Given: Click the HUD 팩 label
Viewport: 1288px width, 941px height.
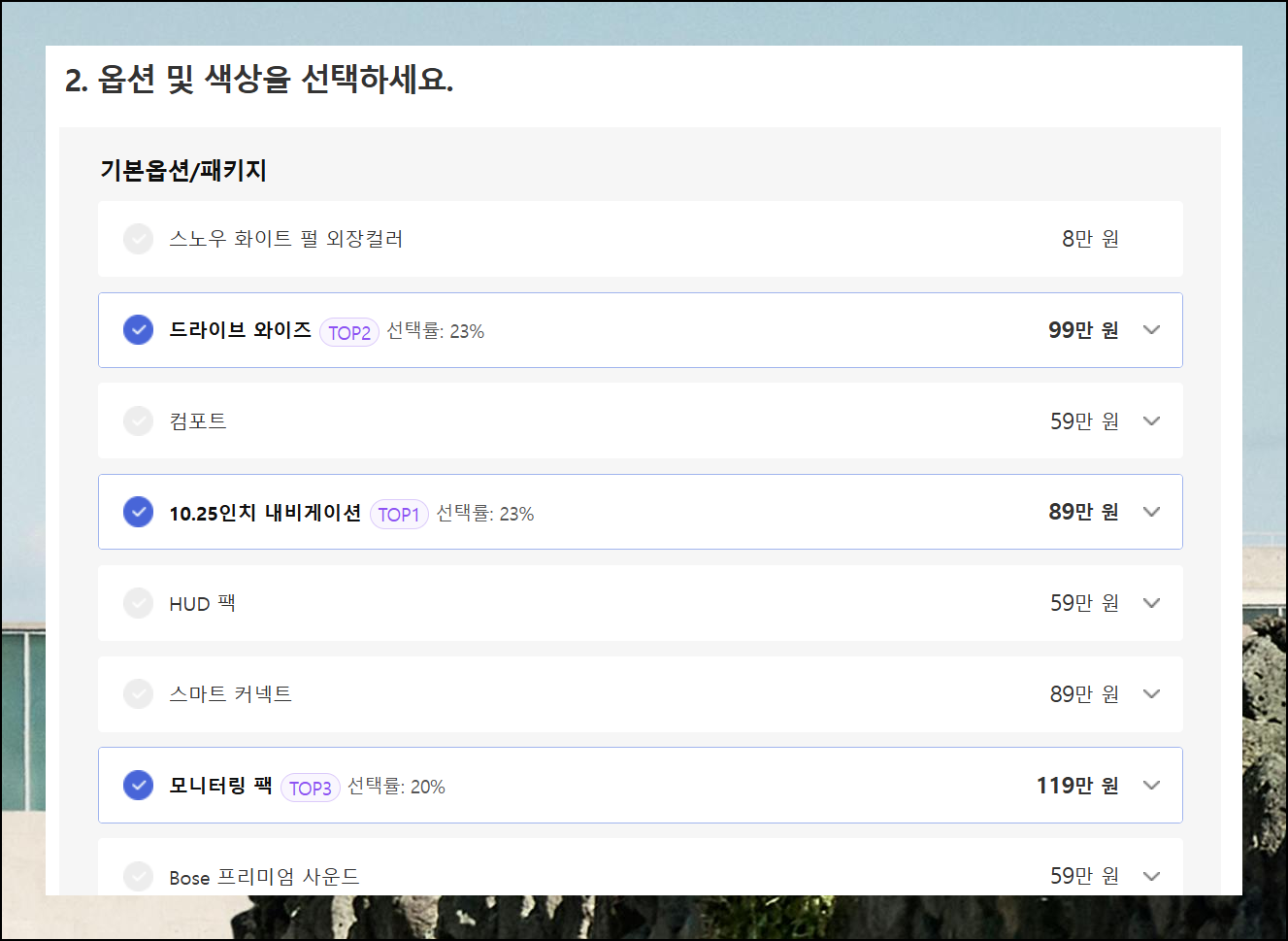Looking at the screenshot, I should pyautogui.click(x=202, y=603).
